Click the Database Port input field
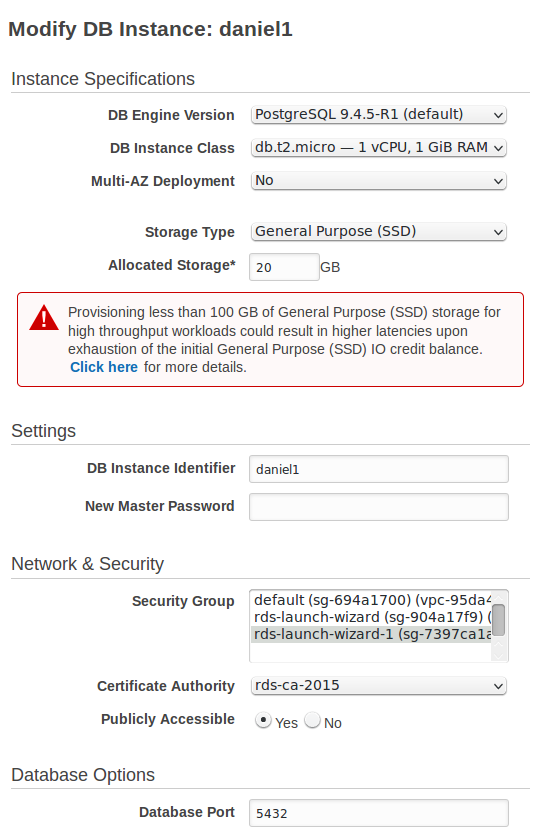The height and width of the screenshot is (835, 550). 379,813
